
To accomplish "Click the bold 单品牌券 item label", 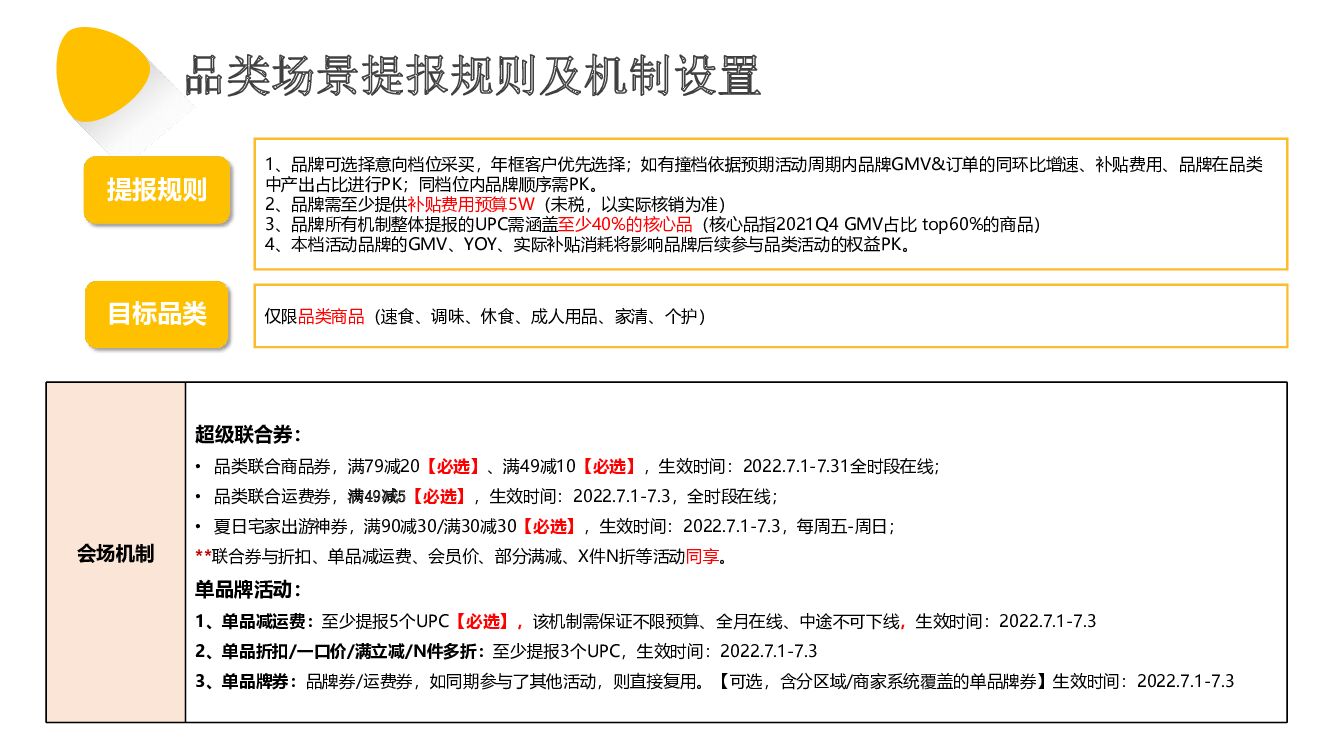I will coord(246,681).
